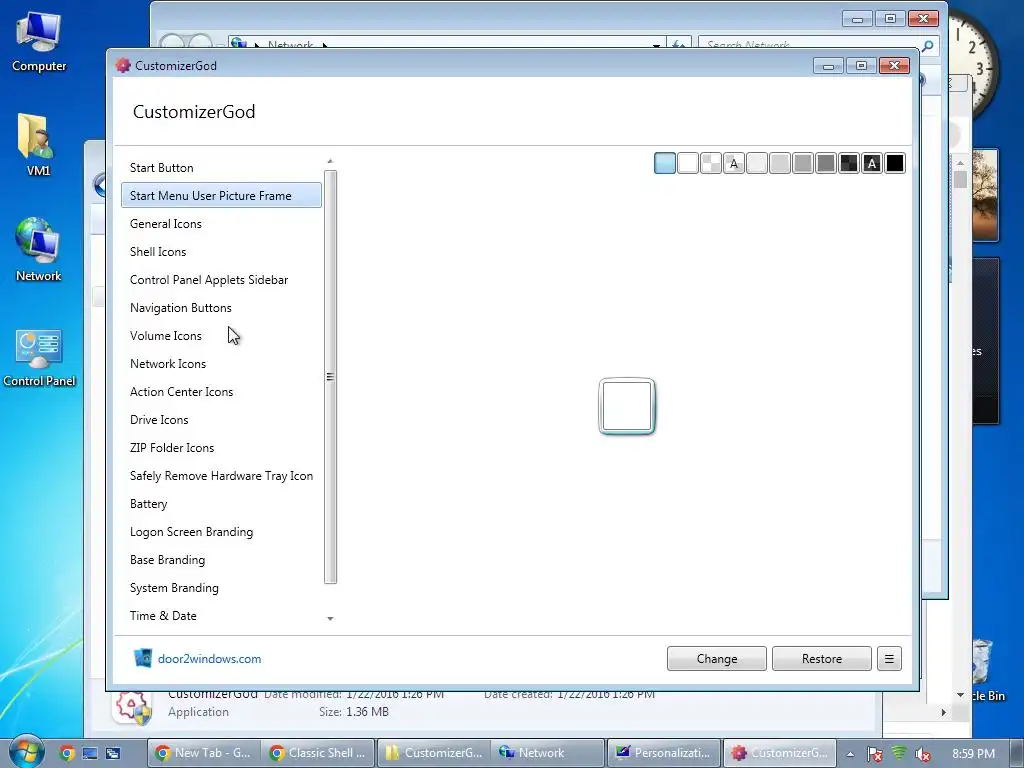The image size is (1024, 768).
Task: Launch Chrome from the quick launch bar
Action: click(67, 753)
